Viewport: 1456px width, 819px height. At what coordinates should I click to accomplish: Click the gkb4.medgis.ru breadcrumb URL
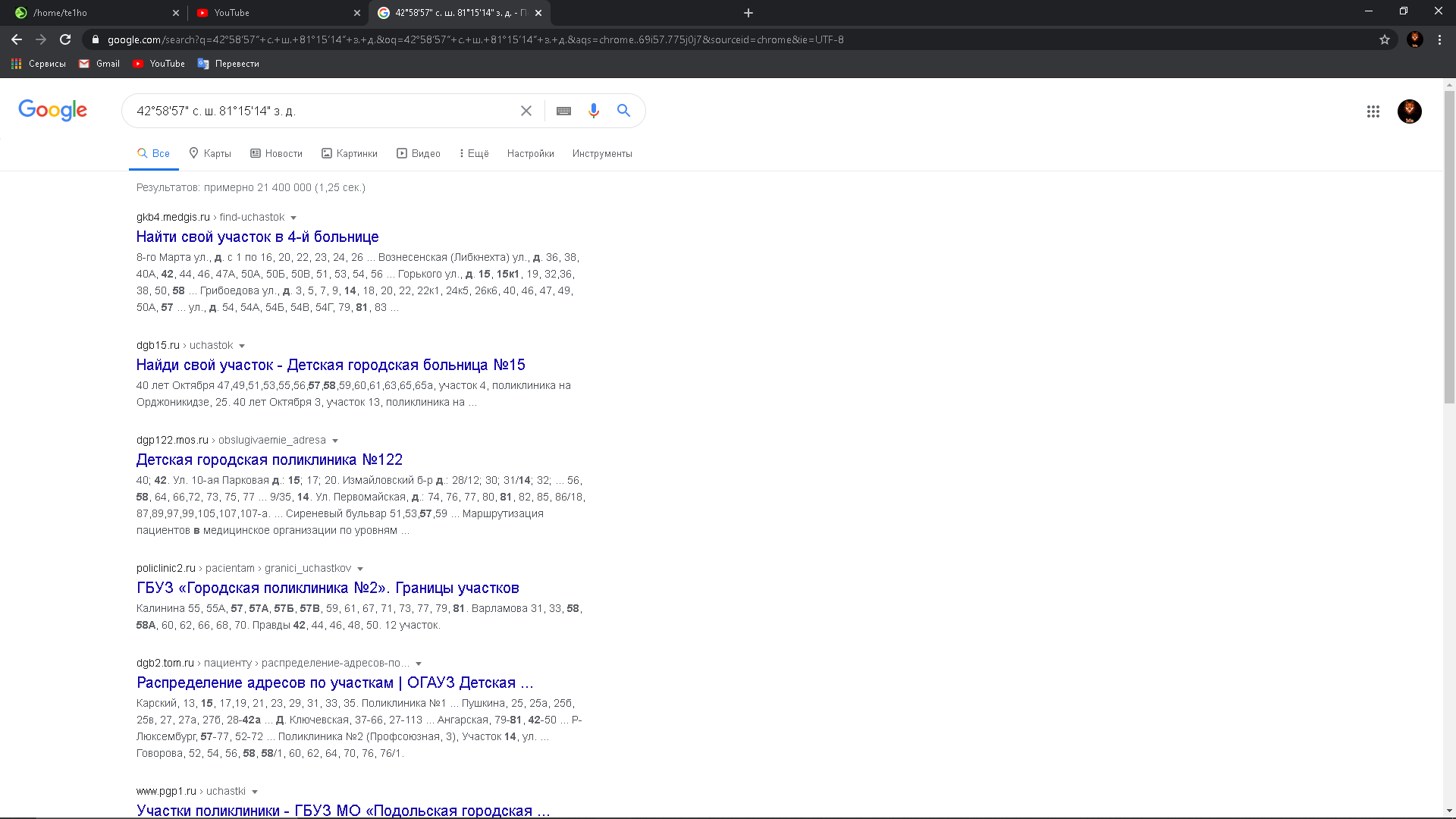coord(211,217)
